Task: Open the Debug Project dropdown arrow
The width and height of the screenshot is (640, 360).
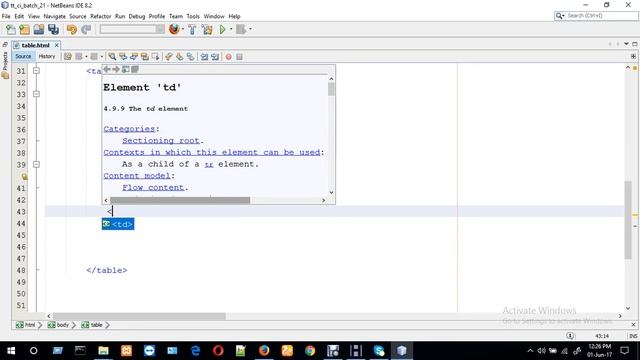Action: pyautogui.click(x=250, y=29)
